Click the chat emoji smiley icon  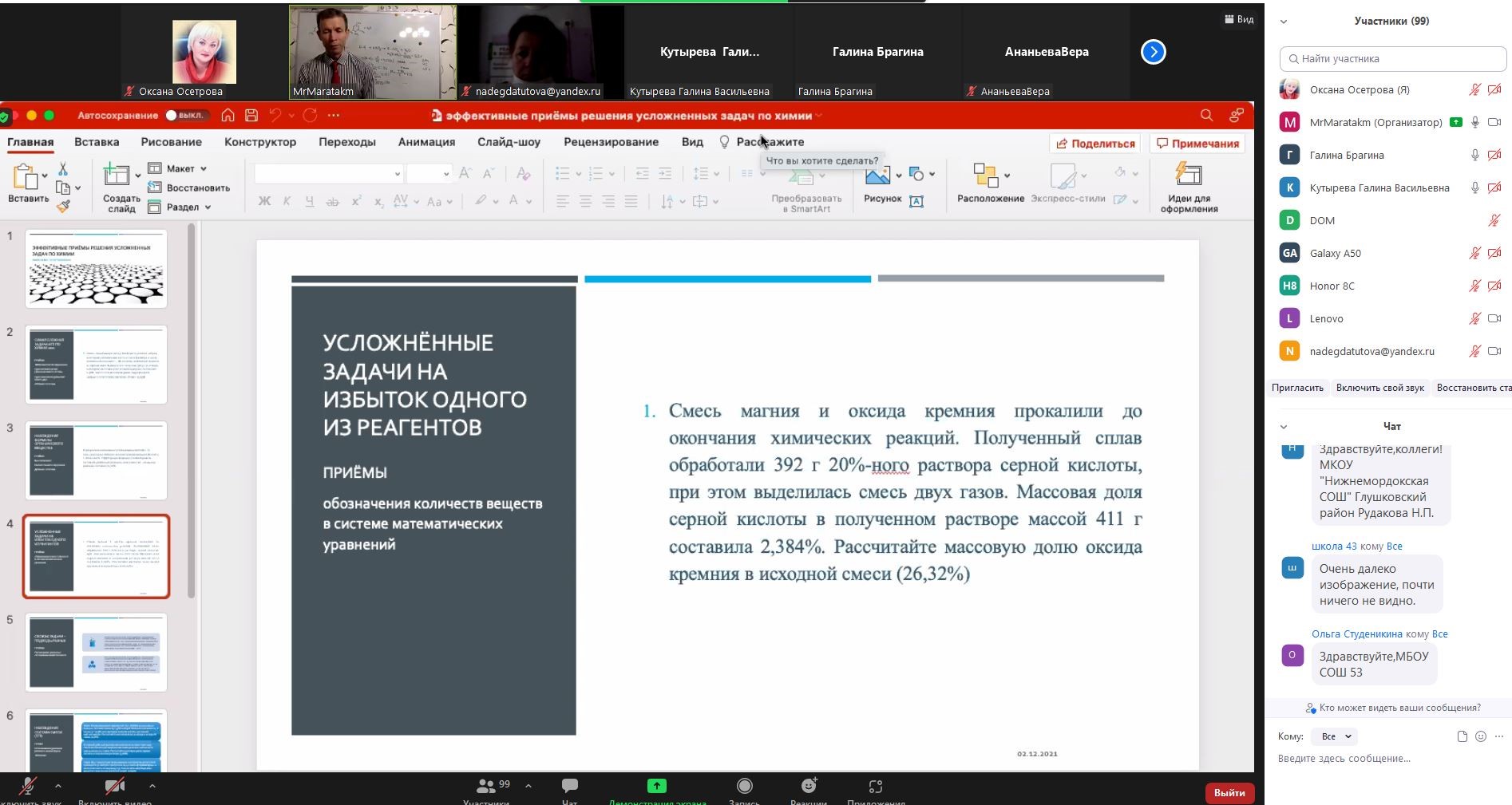(1481, 736)
